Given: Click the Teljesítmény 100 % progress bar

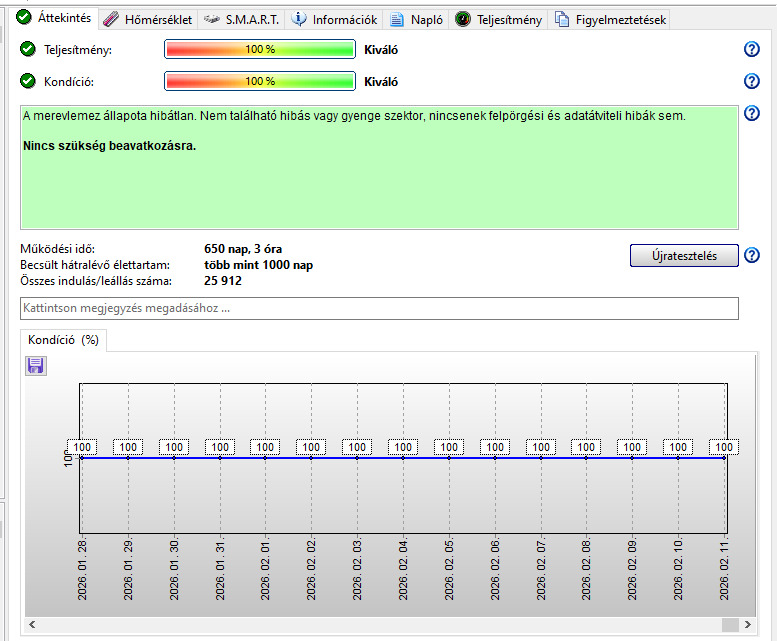Looking at the screenshot, I should 260,49.
